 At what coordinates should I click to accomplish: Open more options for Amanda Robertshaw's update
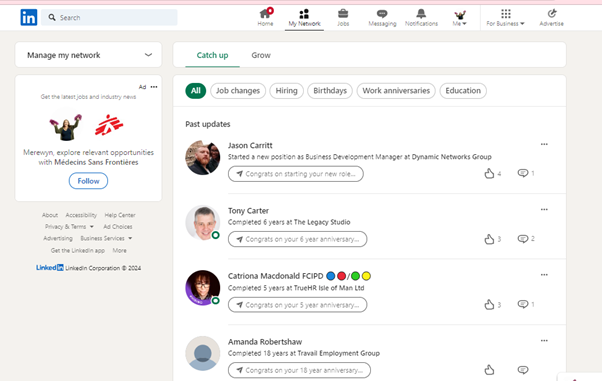tap(544, 341)
